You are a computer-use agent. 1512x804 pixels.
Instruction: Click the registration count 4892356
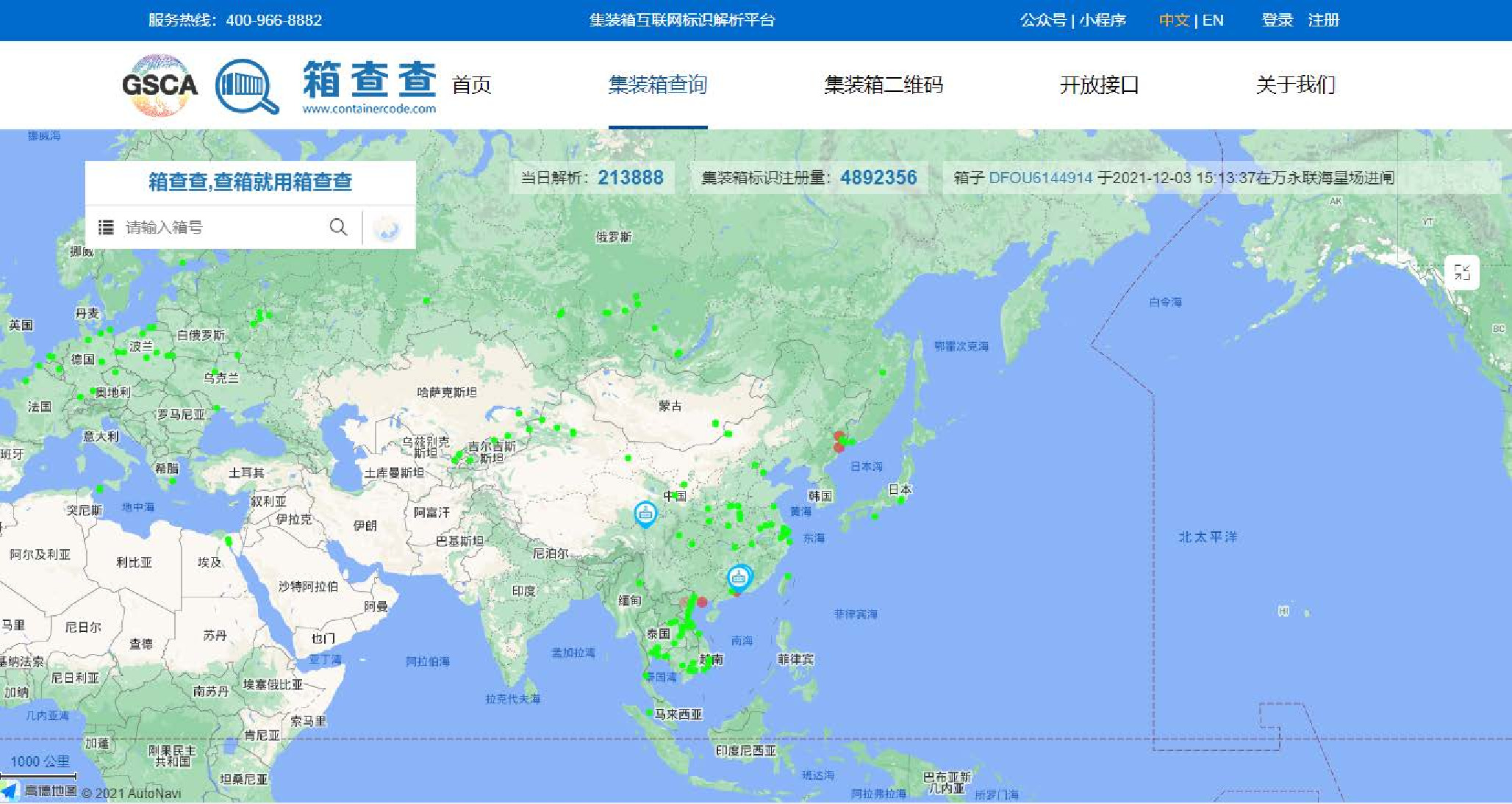[878, 178]
